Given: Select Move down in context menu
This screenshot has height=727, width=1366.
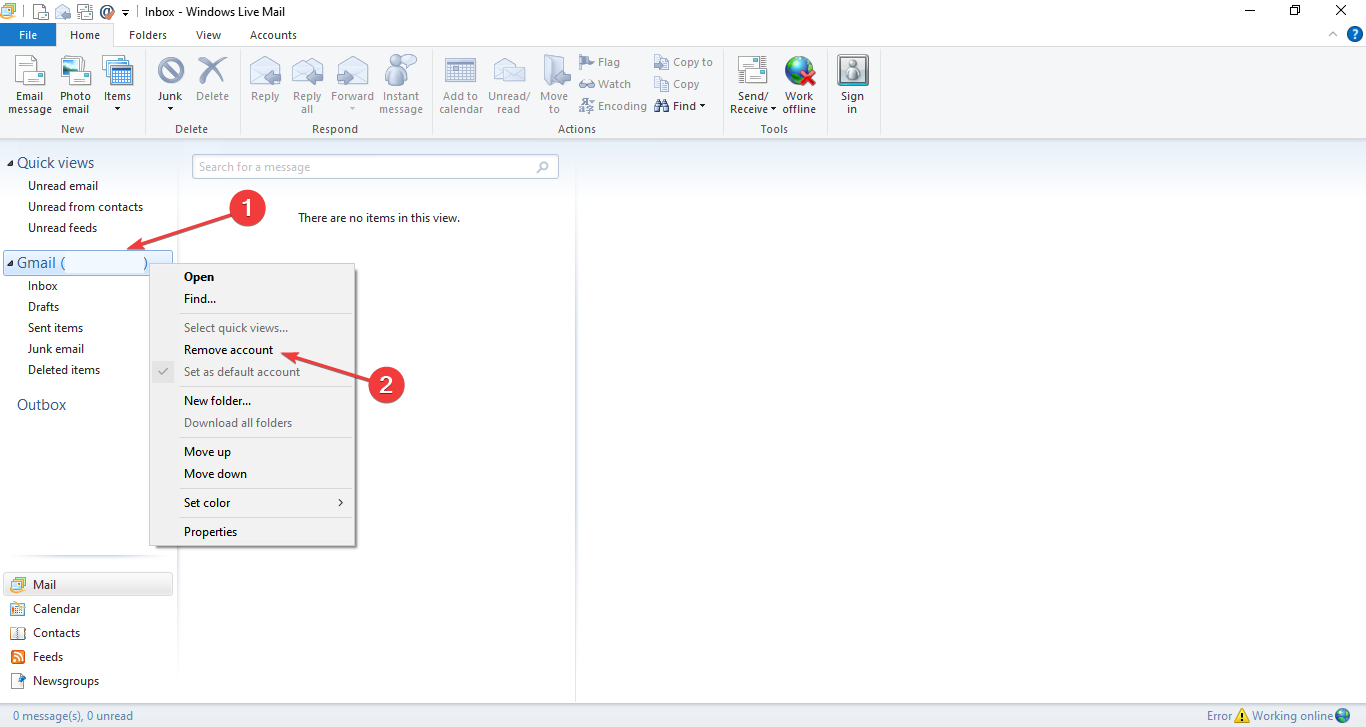Looking at the screenshot, I should (x=252, y=474).
